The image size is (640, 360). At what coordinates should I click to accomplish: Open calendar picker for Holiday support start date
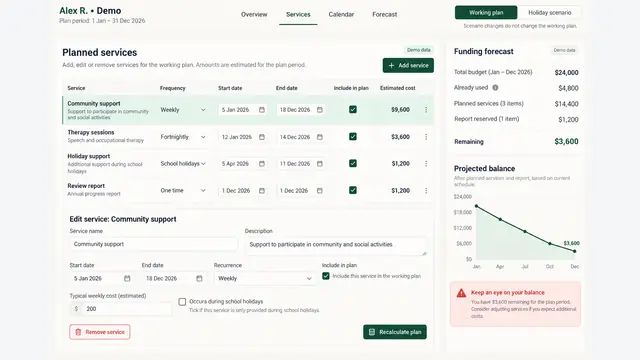[x=262, y=164]
